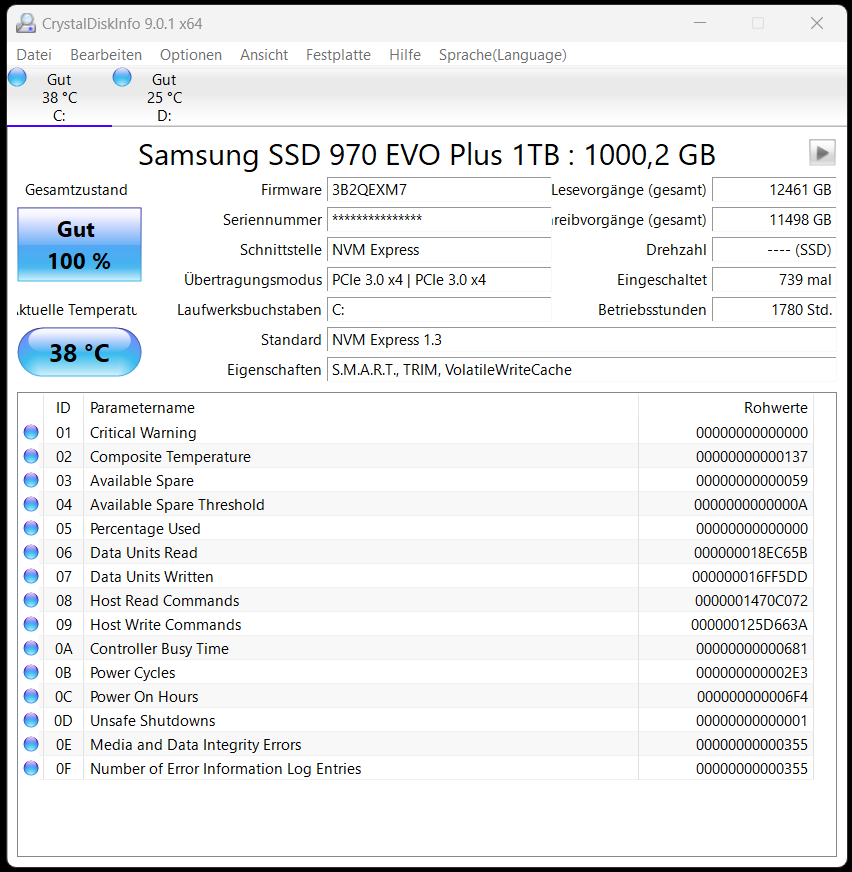Click the Drehzahl value ---- (SSD)
This screenshot has width=852, height=872.
[x=774, y=250]
